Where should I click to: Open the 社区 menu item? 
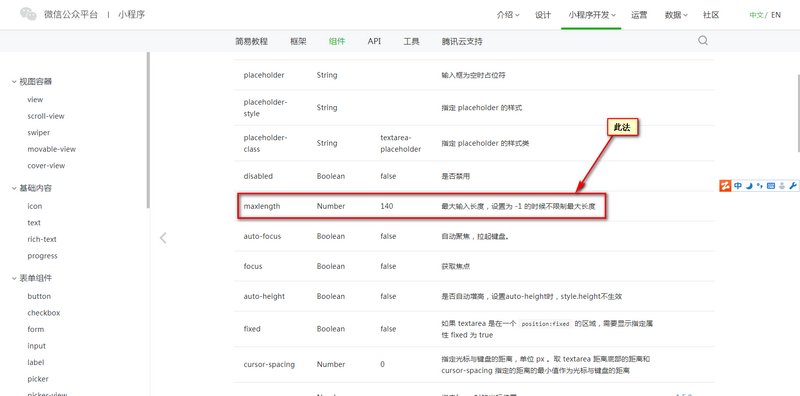pyautogui.click(x=711, y=15)
